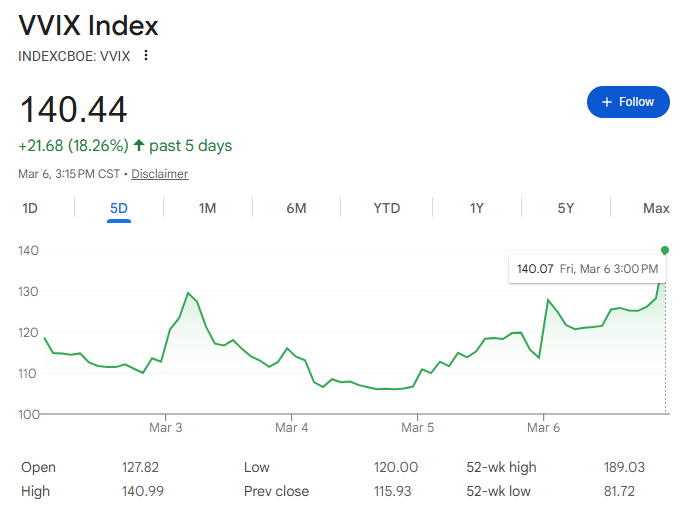Switch to the 1D time range
Image resolution: width=685 pixels, height=522 pixels.
click(30, 208)
